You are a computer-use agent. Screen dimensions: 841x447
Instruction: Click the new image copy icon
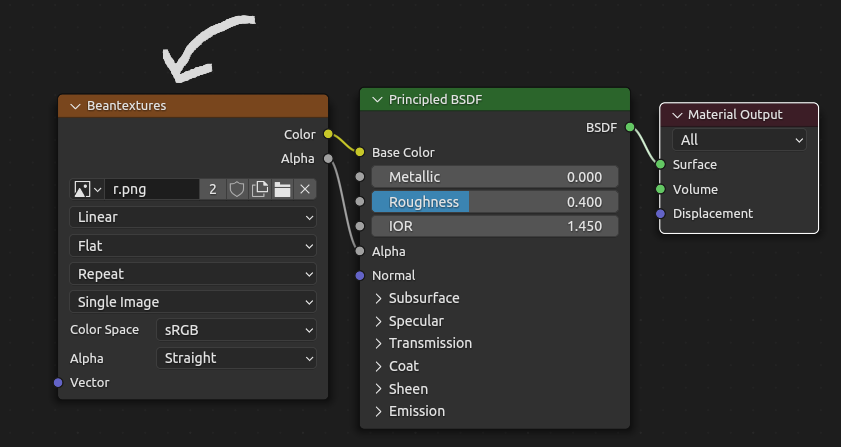pyautogui.click(x=260, y=189)
